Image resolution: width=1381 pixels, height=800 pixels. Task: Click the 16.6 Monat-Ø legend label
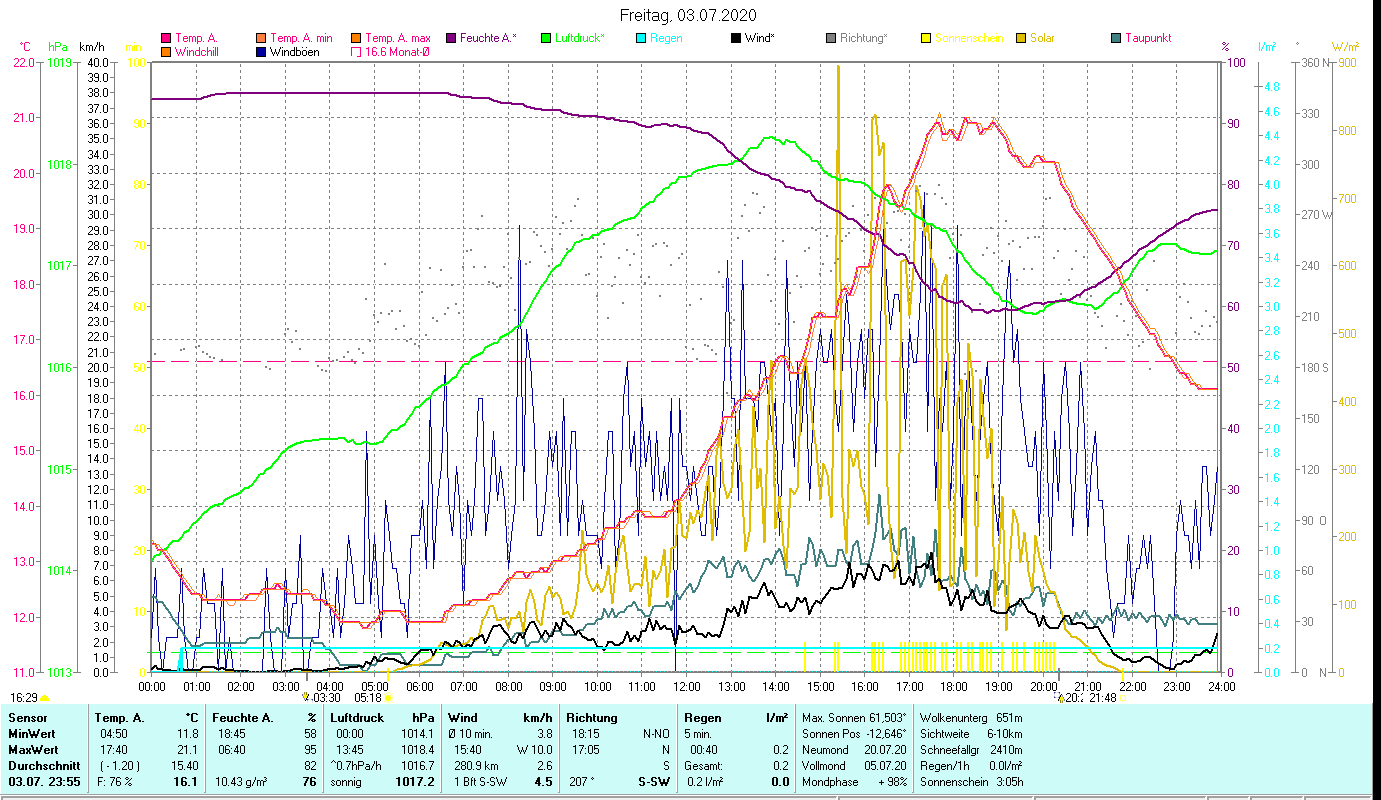(x=398, y=51)
